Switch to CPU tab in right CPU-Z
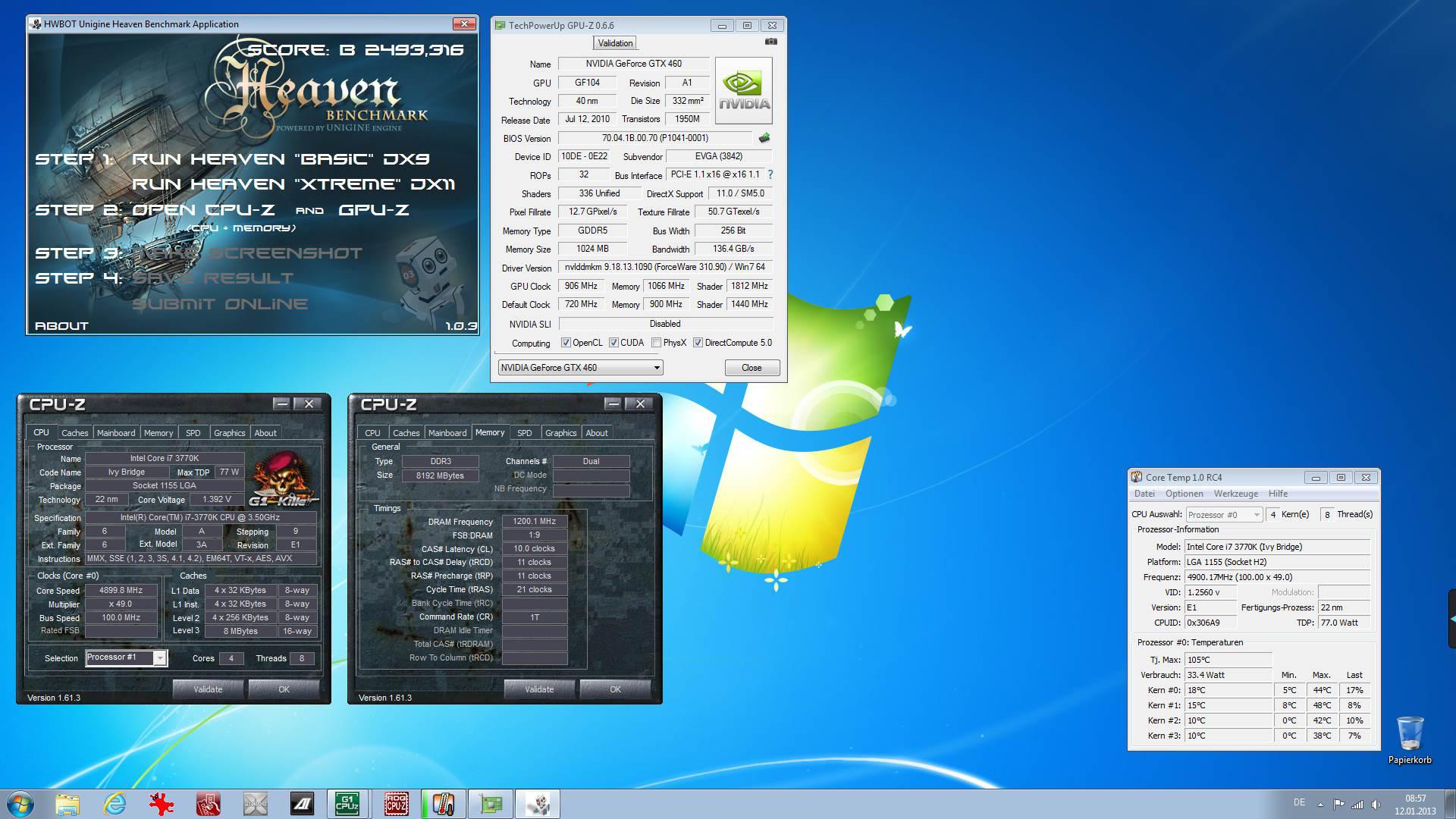 point(372,433)
